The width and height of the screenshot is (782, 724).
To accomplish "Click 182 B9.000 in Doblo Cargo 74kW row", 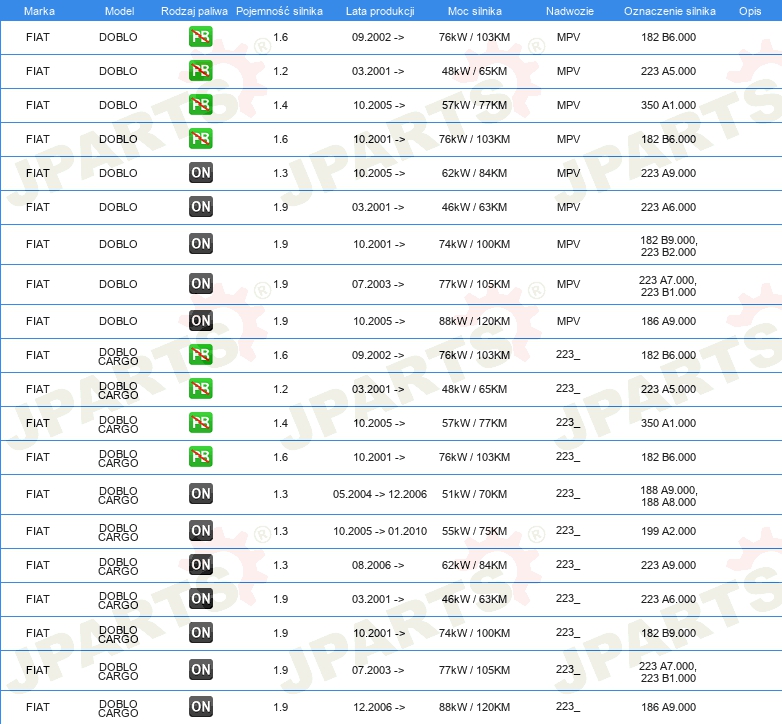I will tap(668, 633).
